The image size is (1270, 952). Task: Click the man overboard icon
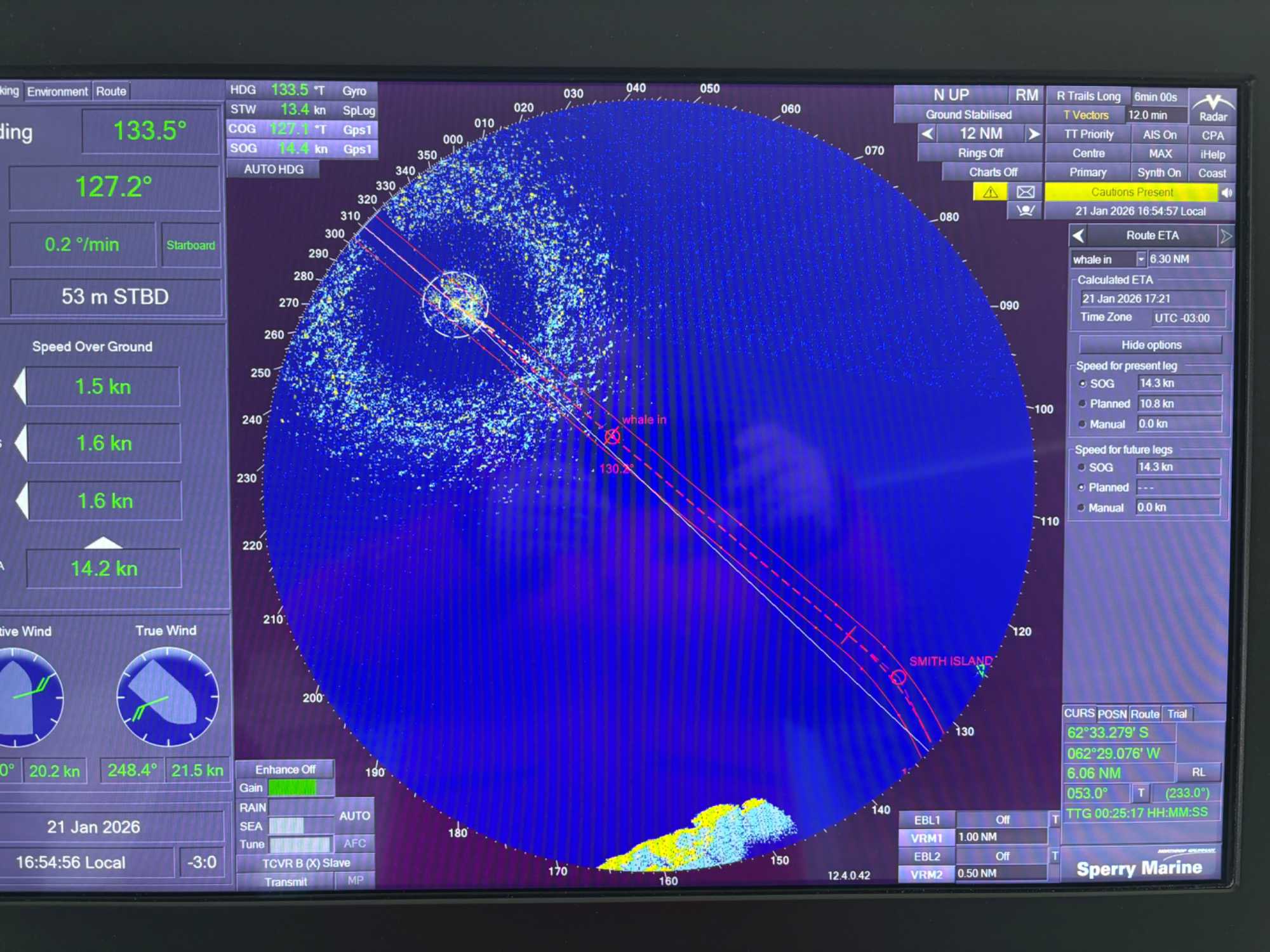tap(1025, 211)
